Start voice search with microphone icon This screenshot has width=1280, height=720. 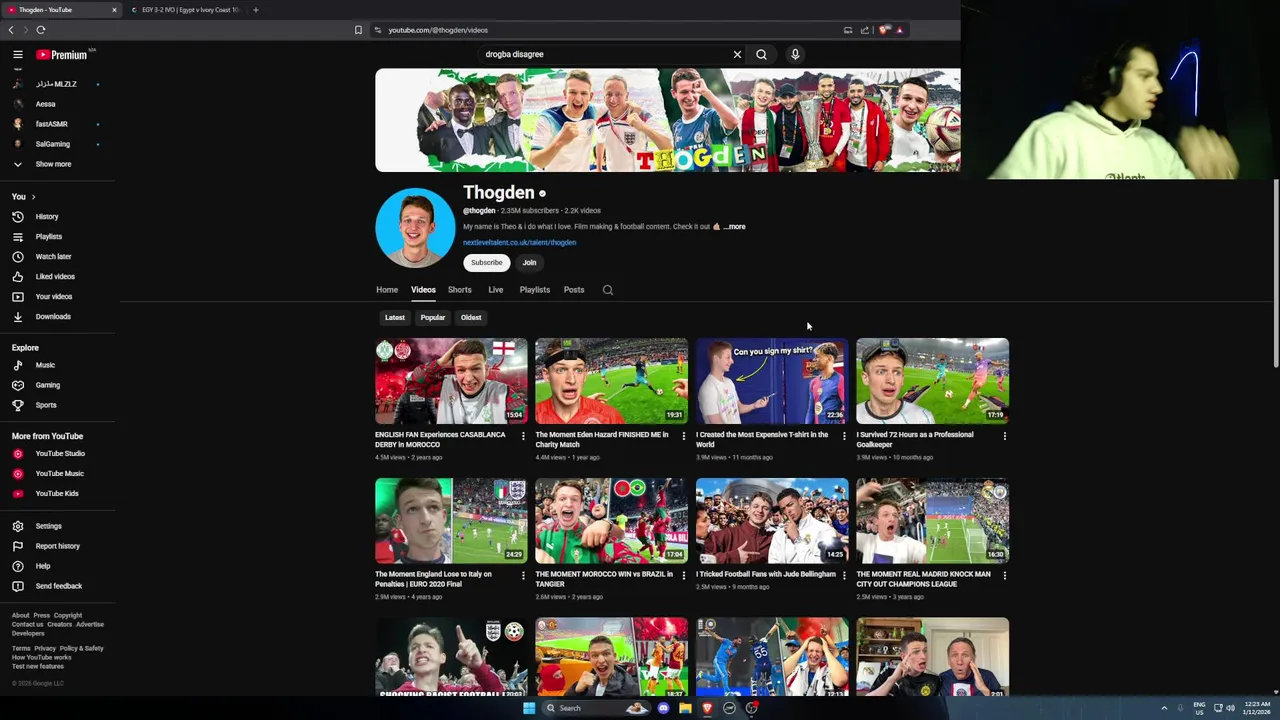pyautogui.click(x=795, y=54)
